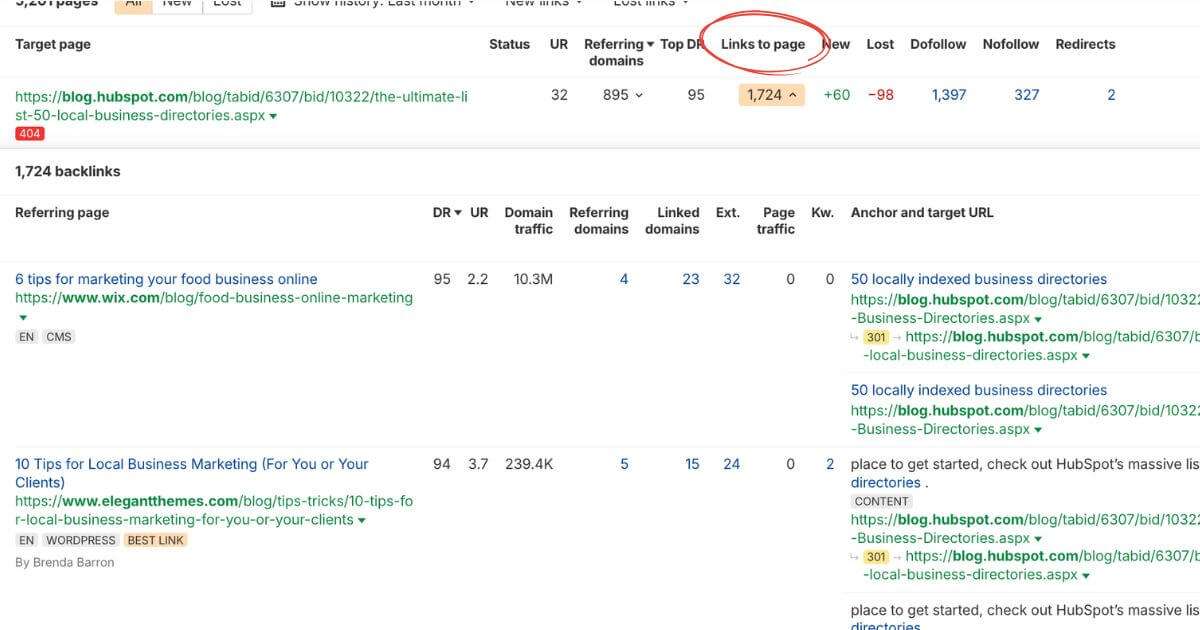Expand the target page URL disclosure arrow
Viewport: 1200px width, 630px height.
coord(273,115)
